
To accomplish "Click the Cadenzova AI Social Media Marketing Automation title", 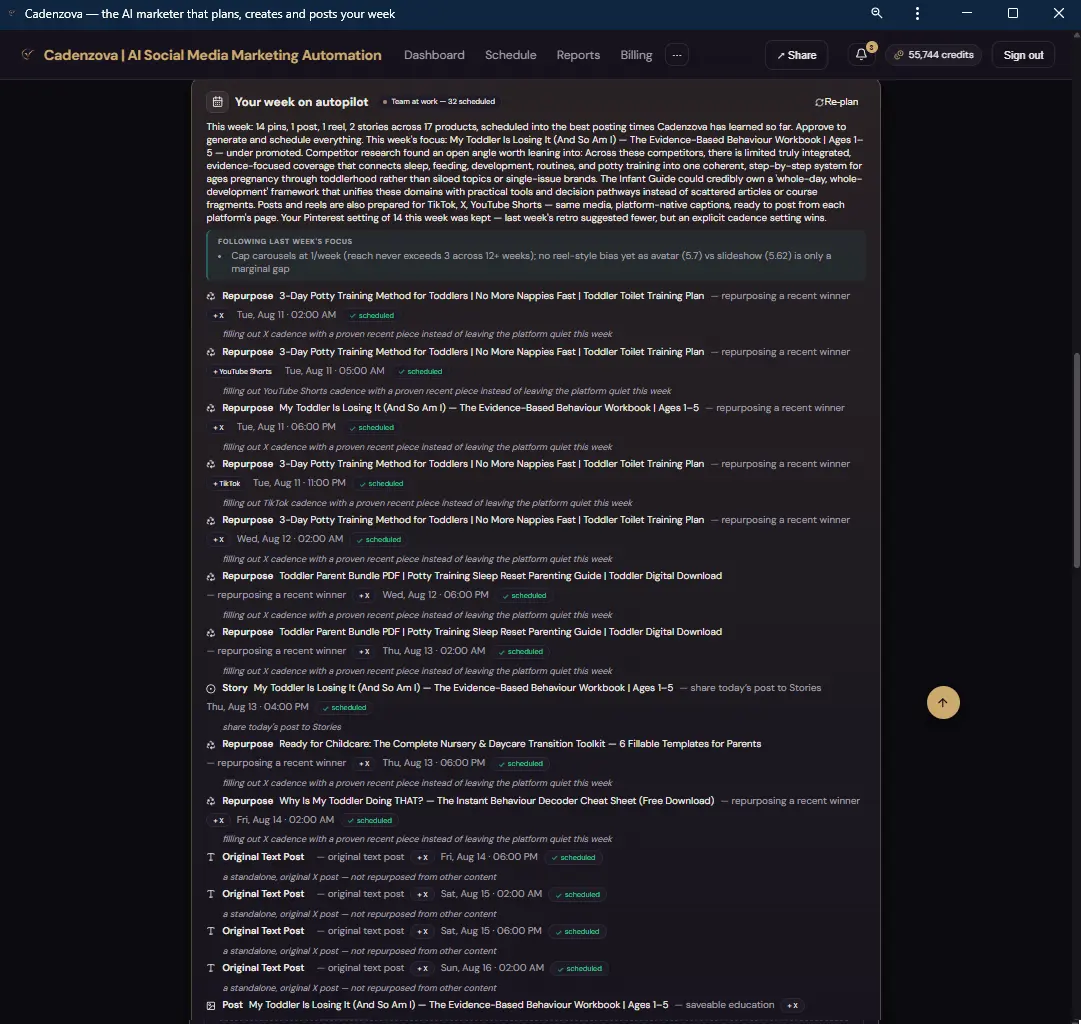I will (212, 55).
